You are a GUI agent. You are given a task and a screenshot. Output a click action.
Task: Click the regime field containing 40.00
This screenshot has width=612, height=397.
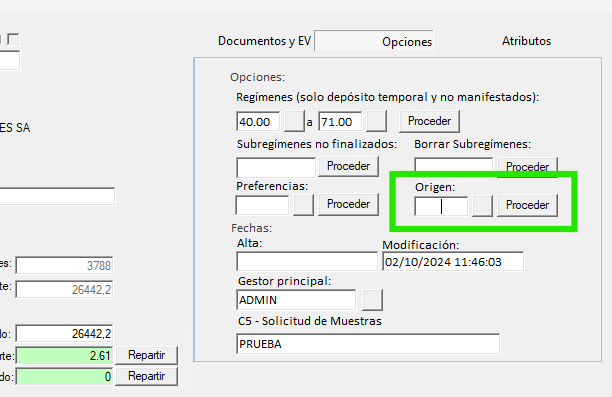pyautogui.click(x=258, y=122)
